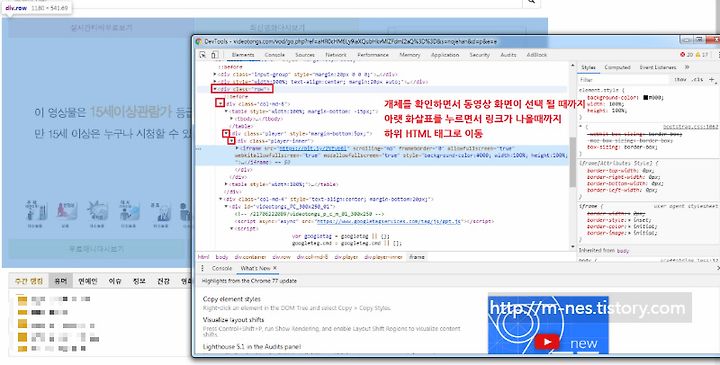Select the 건강 category tab on webpage
This screenshot has width=720, height=365.
(x=163, y=281)
